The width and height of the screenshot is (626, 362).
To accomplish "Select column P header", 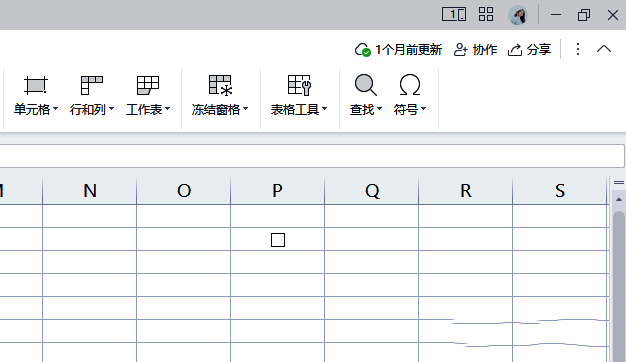I will coord(277,191).
